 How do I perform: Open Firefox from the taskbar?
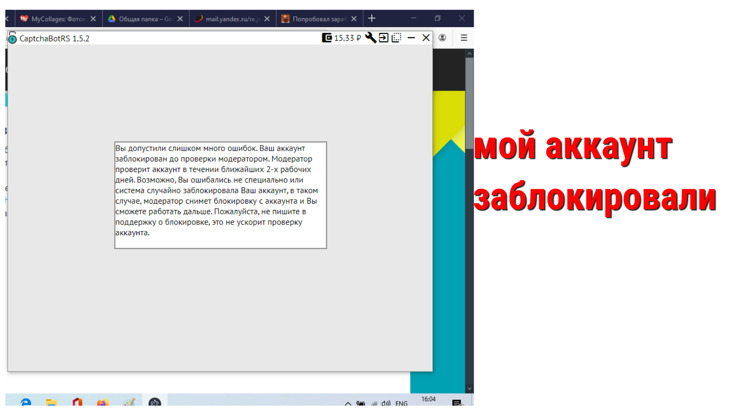[103, 402]
